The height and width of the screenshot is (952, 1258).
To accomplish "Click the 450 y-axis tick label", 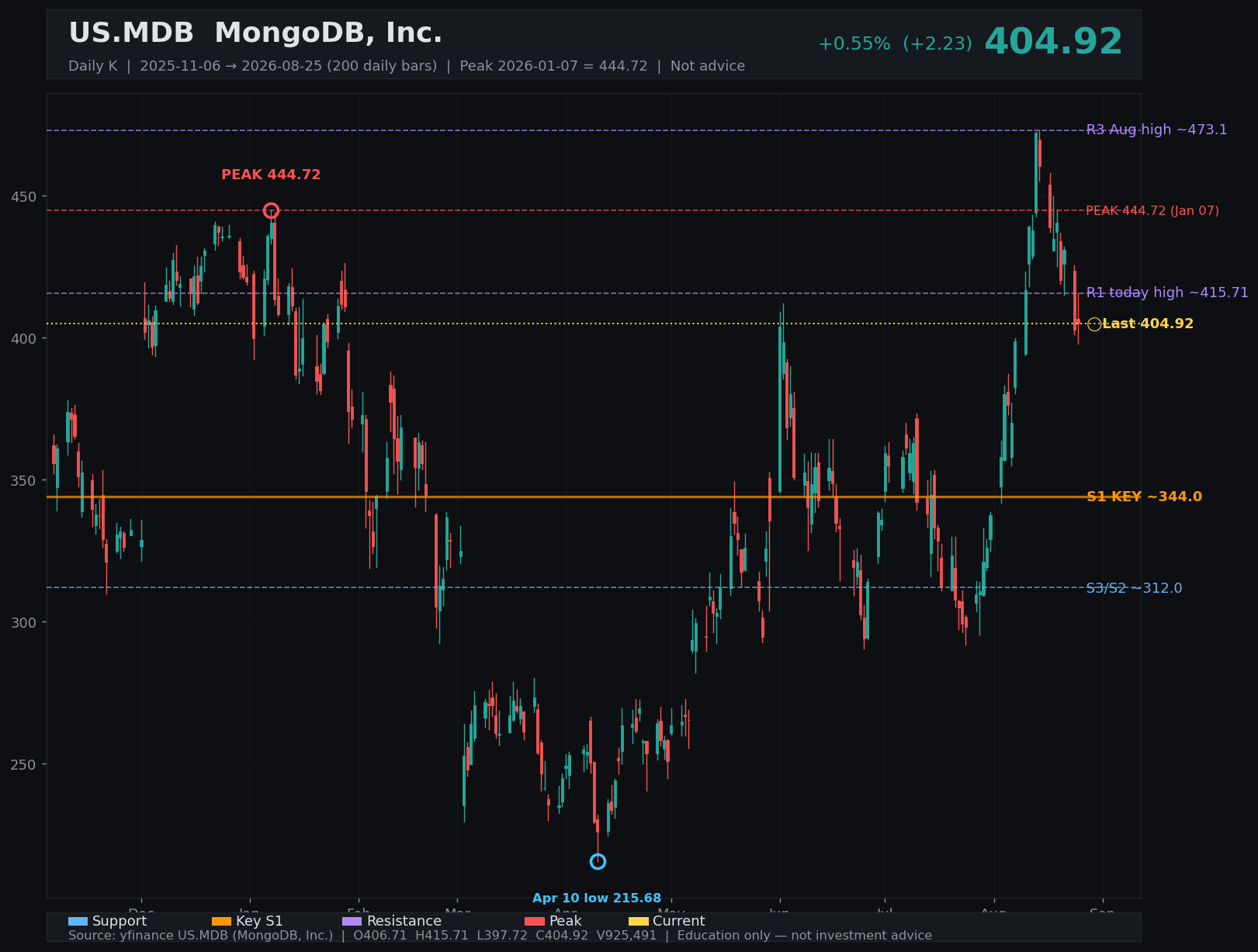I will [x=23, y=196].
